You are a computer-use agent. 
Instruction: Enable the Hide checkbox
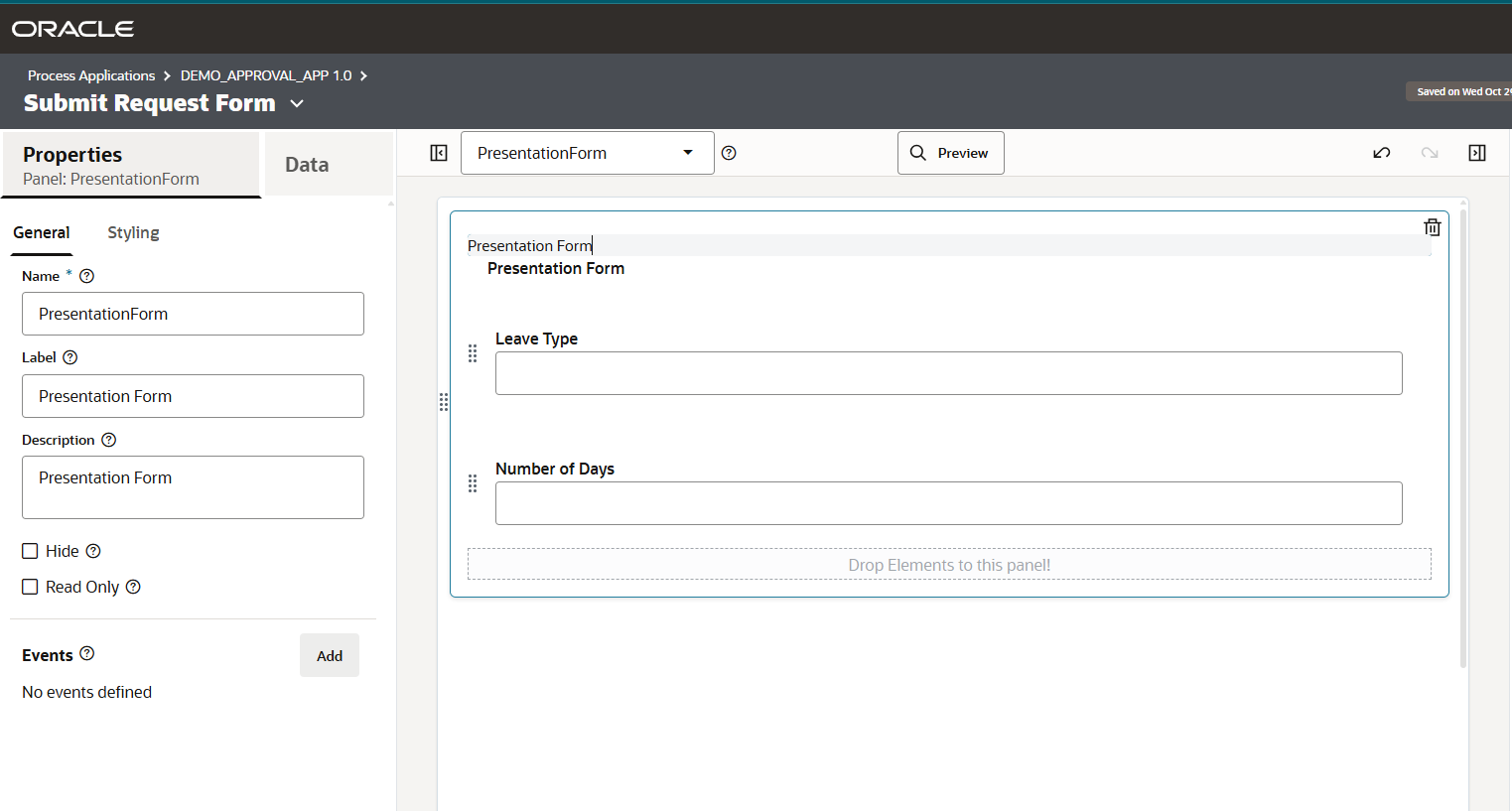(31, 551)
